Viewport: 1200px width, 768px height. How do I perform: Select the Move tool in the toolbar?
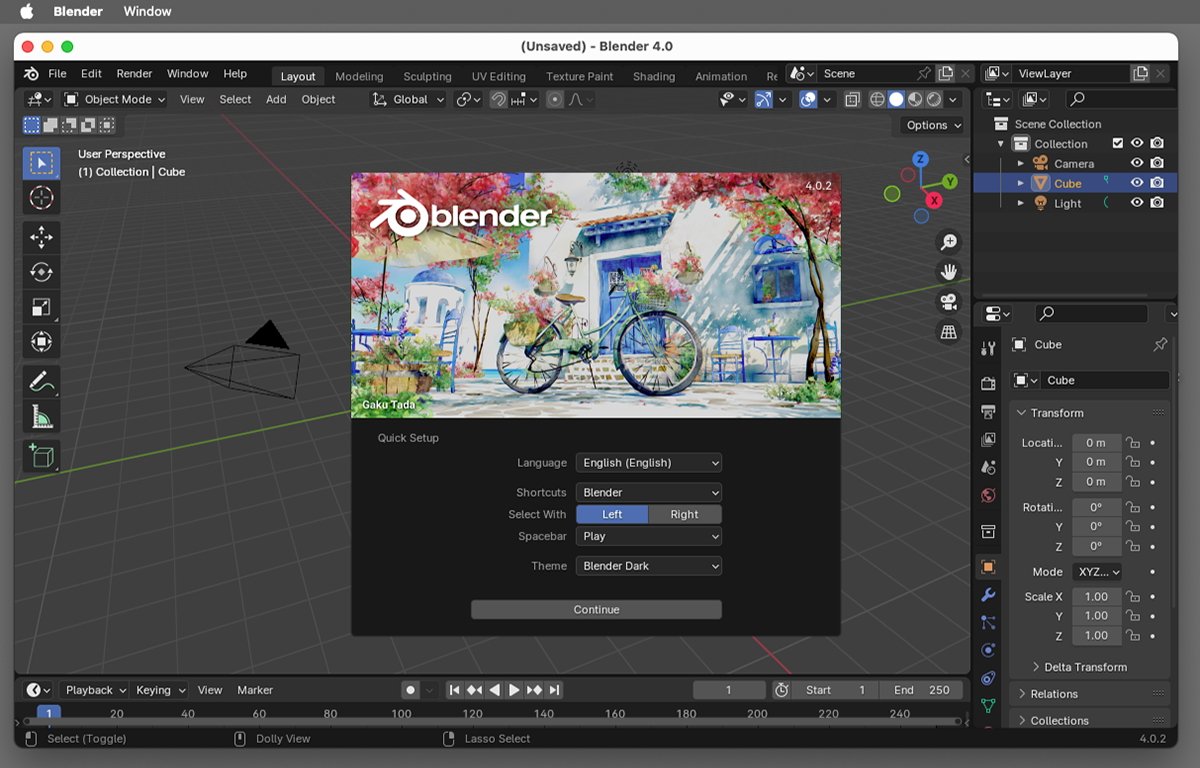(x=41, y=237)
